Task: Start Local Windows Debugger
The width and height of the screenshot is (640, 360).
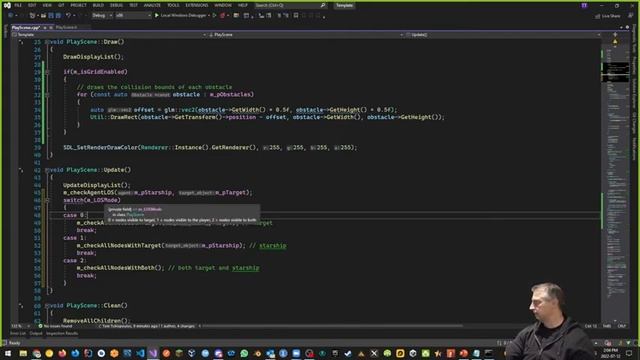Action: click(x=180, y=16)
